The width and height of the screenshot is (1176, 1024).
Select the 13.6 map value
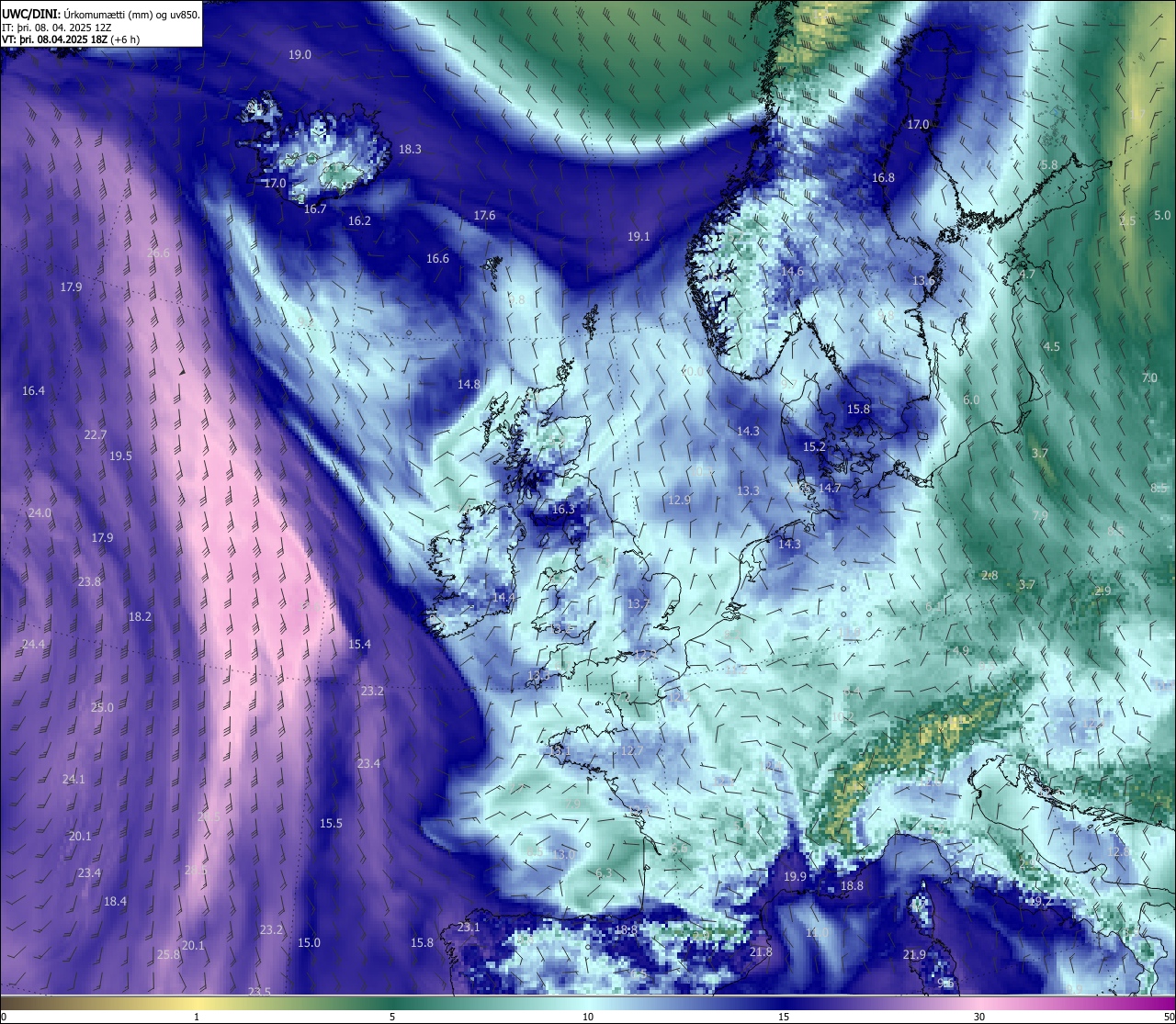tap(923, 281)
